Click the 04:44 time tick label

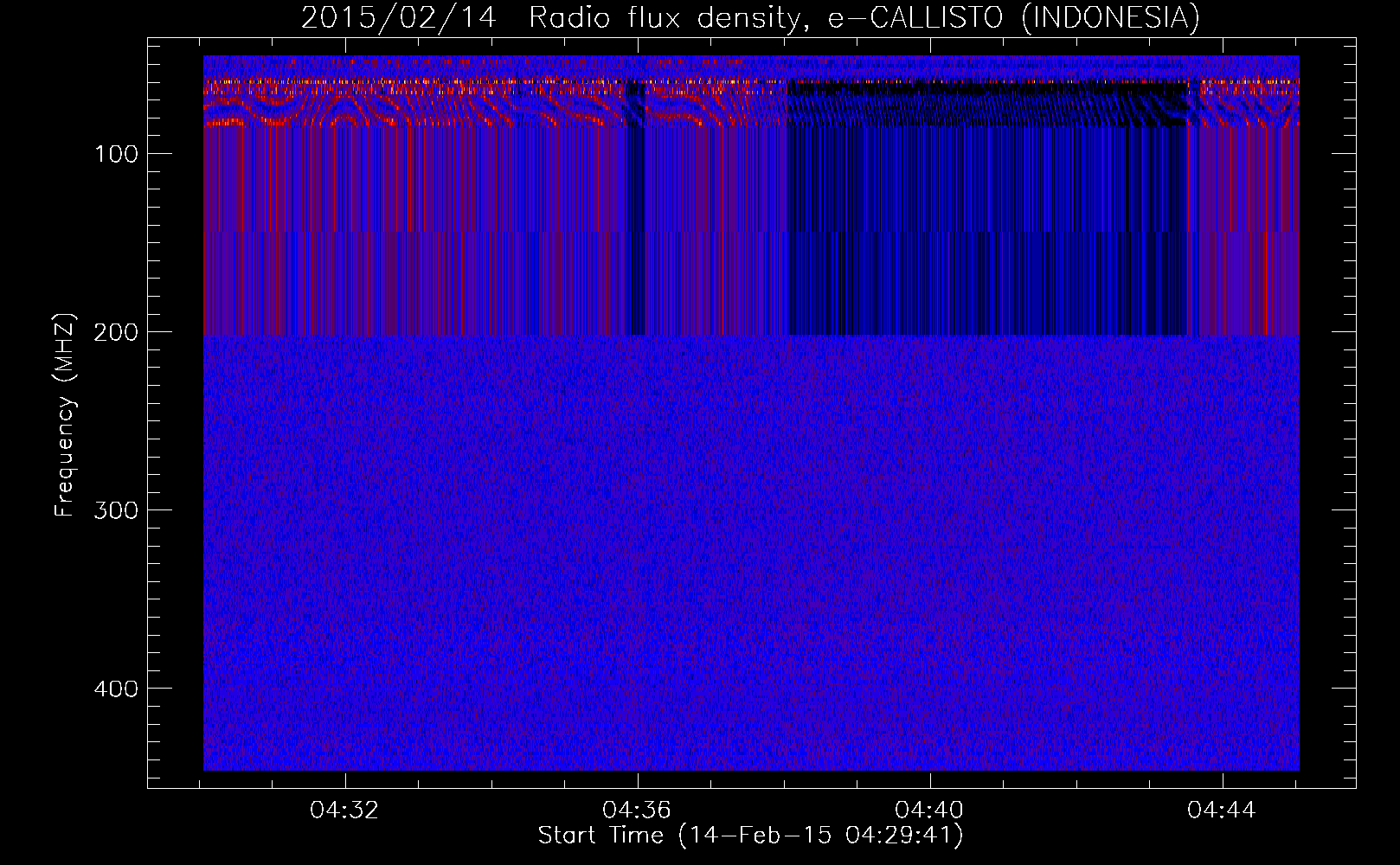tap(1222, 811)
